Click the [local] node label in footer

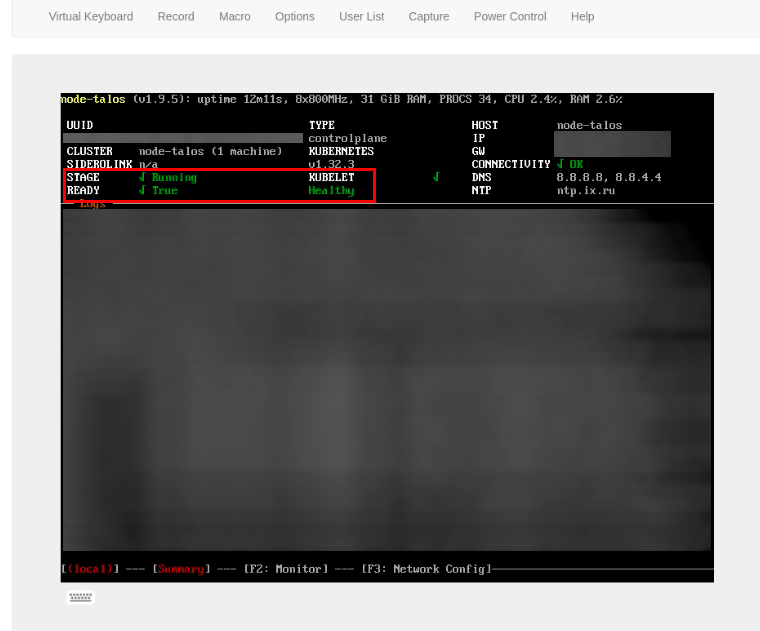(x=90, y=569)
